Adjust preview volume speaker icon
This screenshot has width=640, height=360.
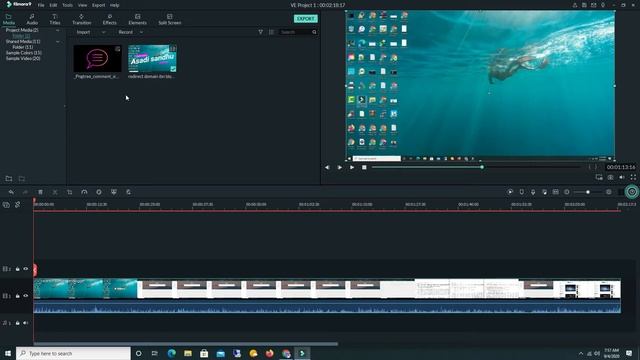click(622, 177)
